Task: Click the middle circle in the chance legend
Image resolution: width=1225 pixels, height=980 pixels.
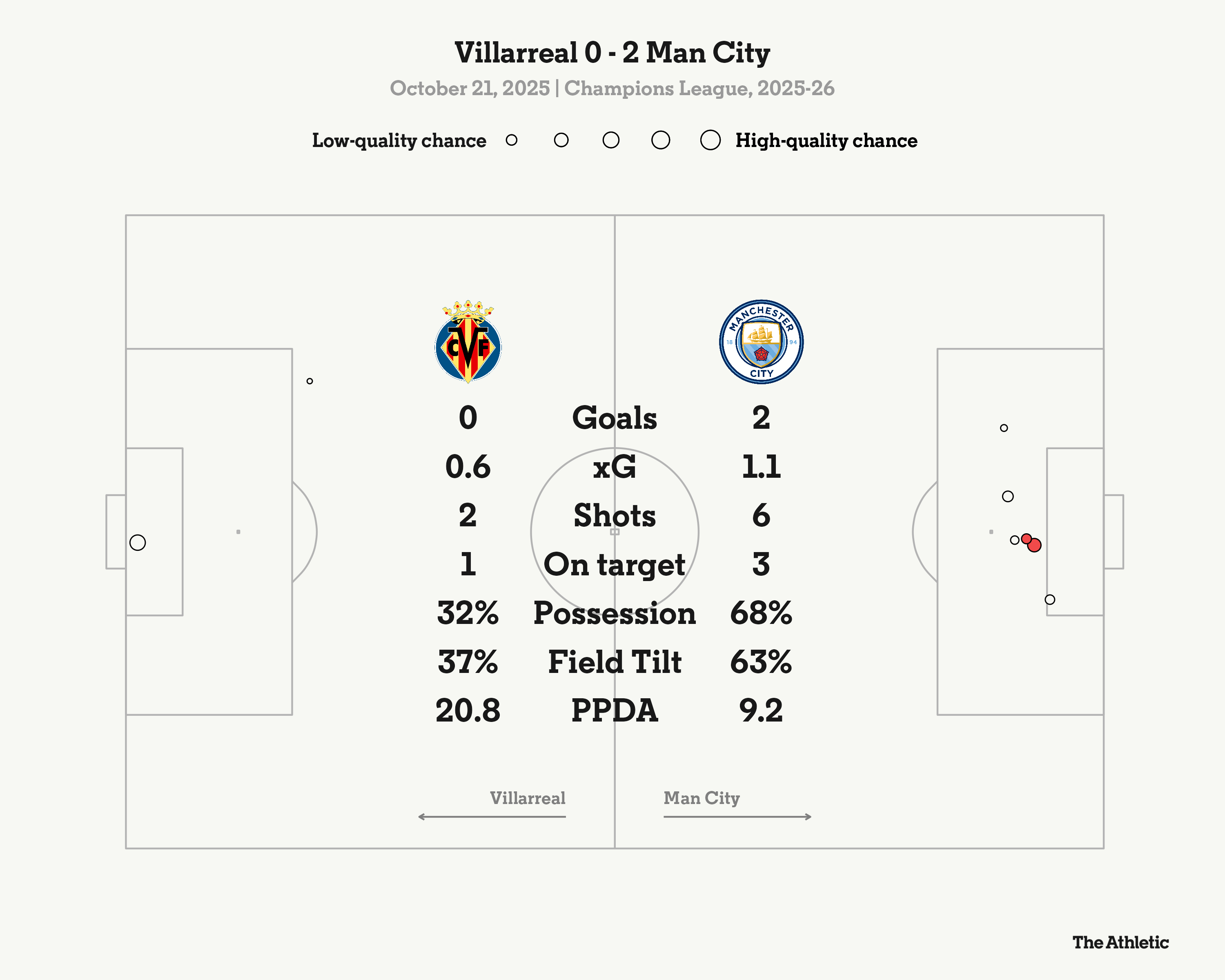Action: pos(611,140)
